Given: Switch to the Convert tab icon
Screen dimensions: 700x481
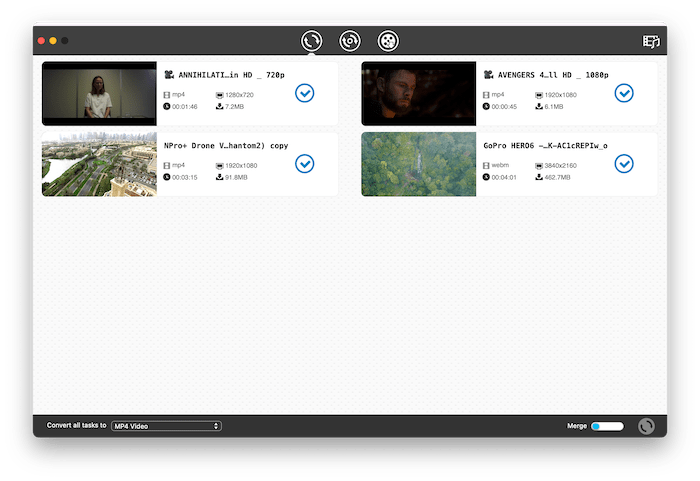Looking at the screenshot, I should (312, 41).
